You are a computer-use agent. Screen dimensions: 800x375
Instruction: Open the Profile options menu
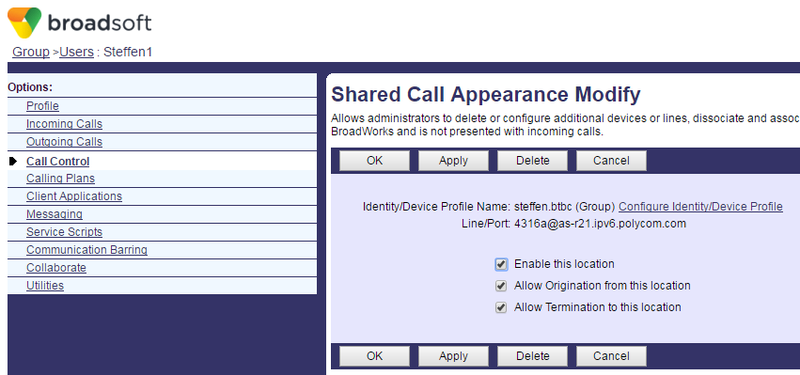42,106
